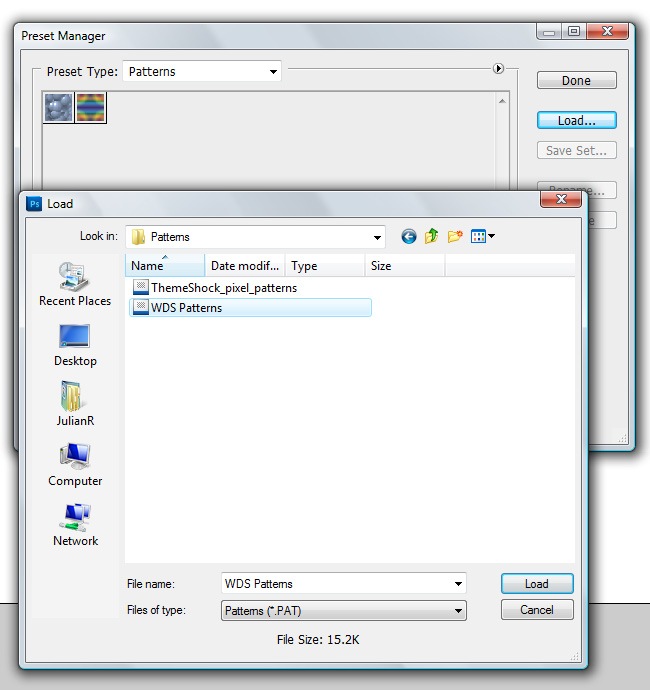Open the JulianR user folder
Image resolution: width=650 pixels, height=690 pixels.
point(75,405)
